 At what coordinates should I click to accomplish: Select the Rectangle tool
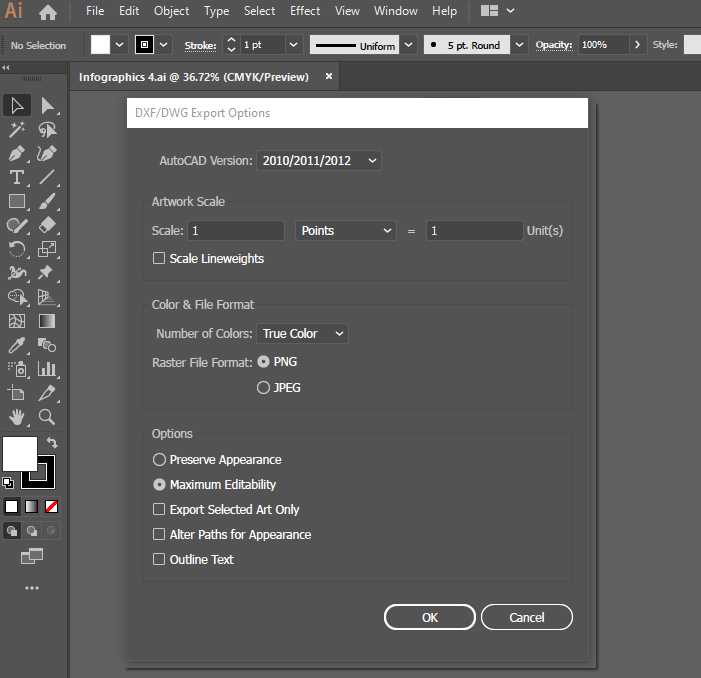pos(17,202)
